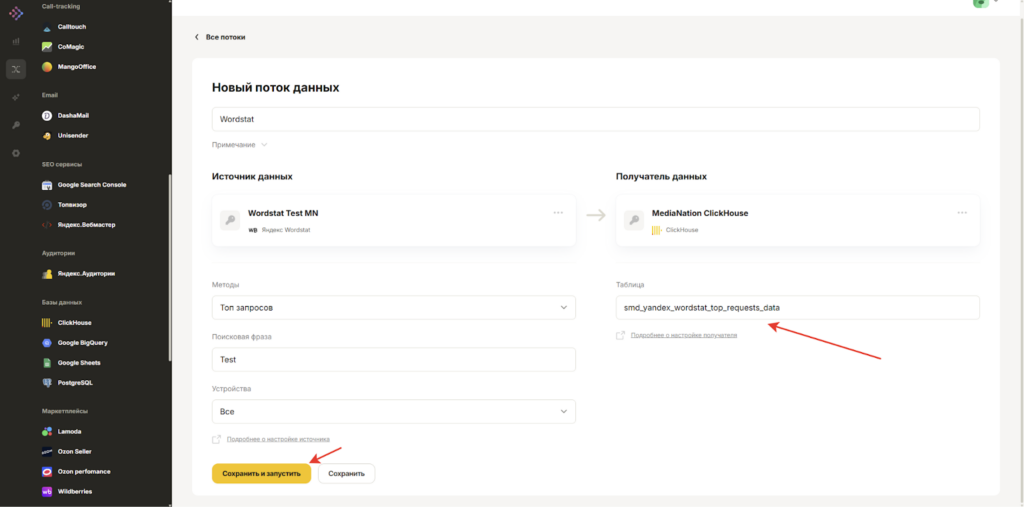The image size is (1024, 507).
Task: Select Топвизор connector icon
Action: point(47,205)
